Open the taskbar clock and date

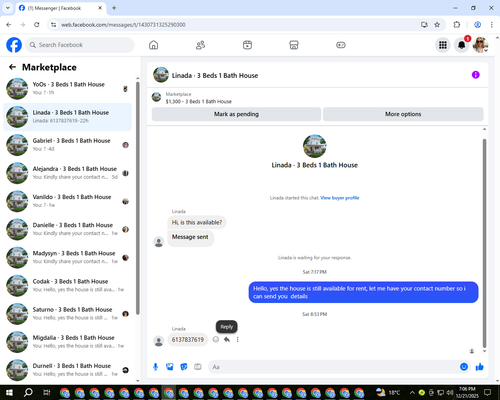pyautogui.click(x=467, y=392)
